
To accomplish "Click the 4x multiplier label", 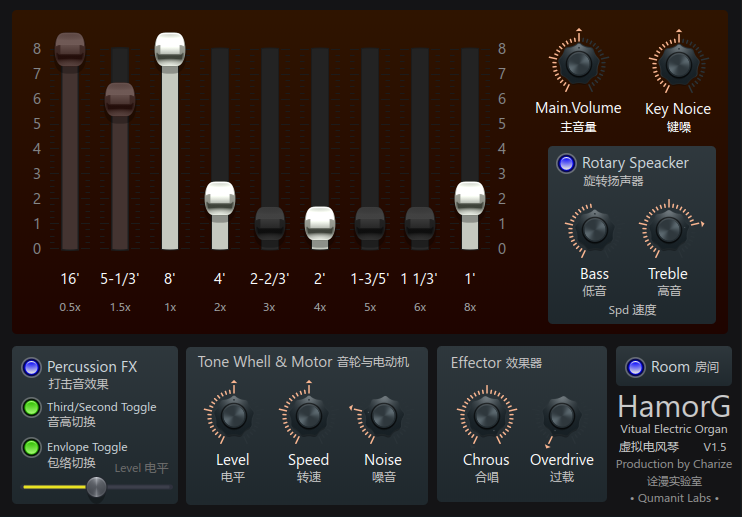I will click(x=320, y=307).
